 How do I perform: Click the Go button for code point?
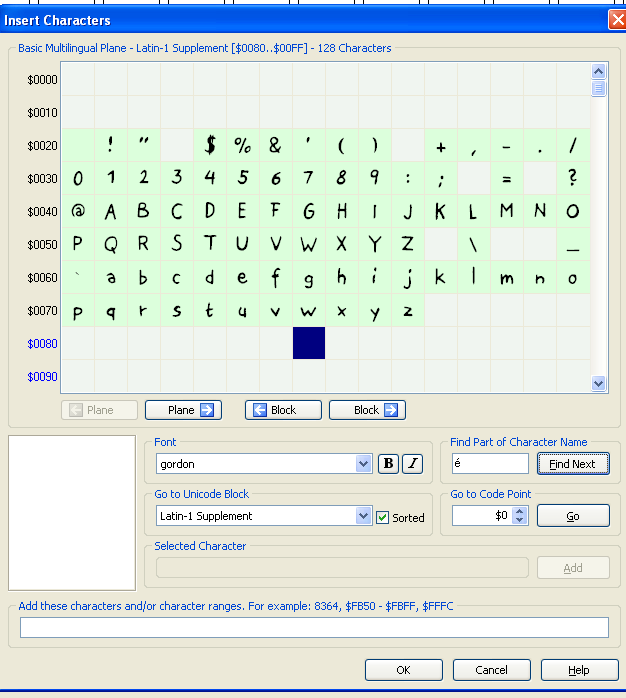coord(573,516)
